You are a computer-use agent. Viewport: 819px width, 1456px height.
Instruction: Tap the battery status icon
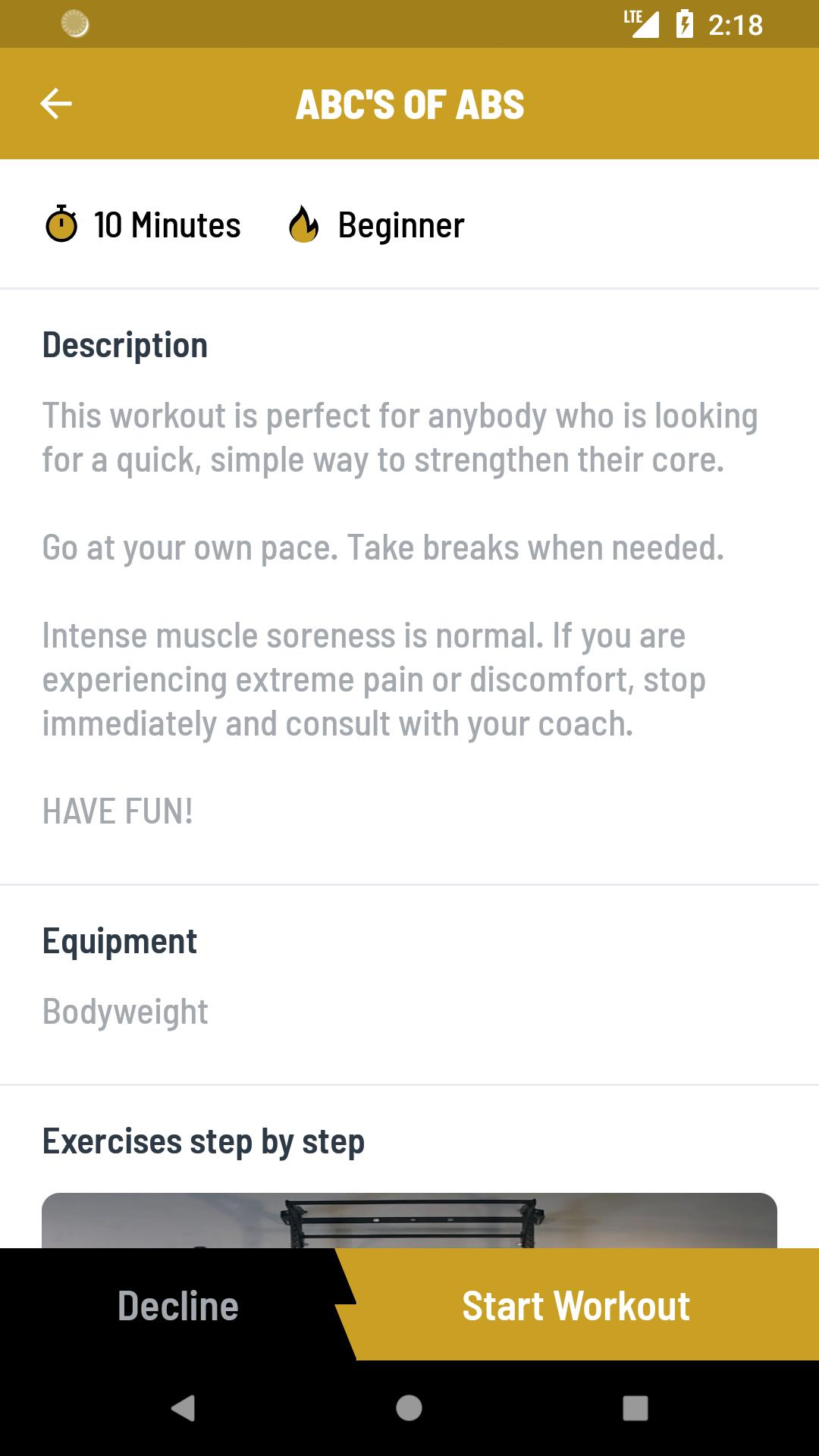click(x=684, y=24)
